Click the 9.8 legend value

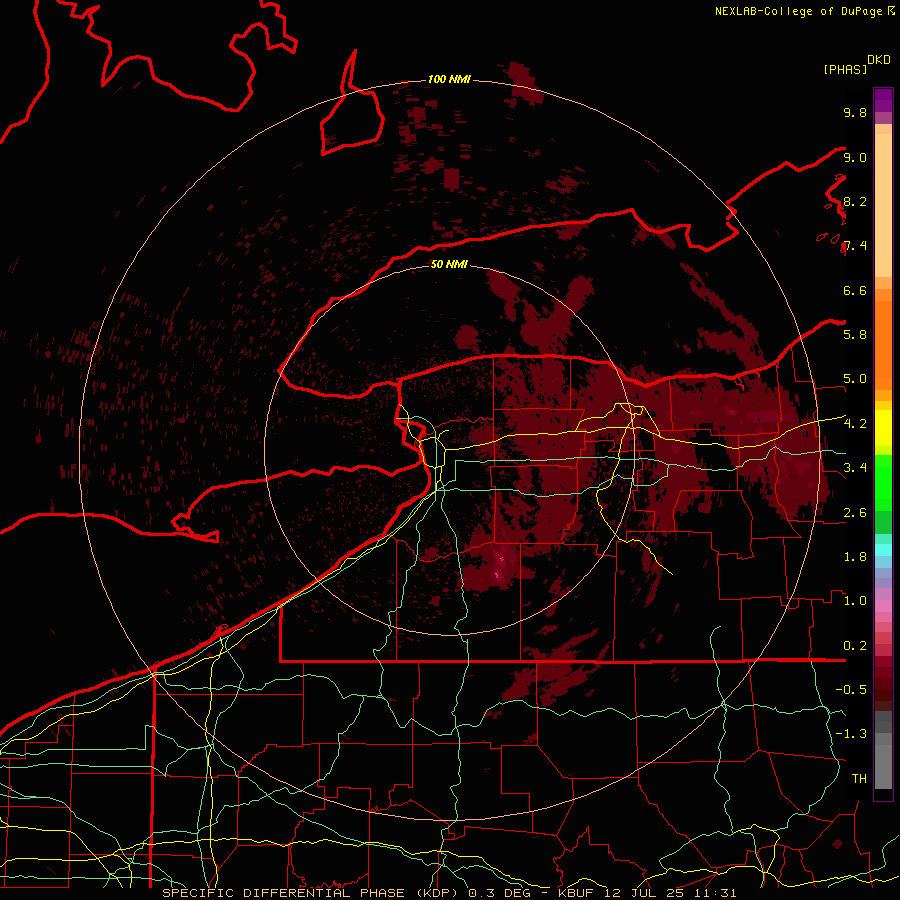[x=855, y=112]
